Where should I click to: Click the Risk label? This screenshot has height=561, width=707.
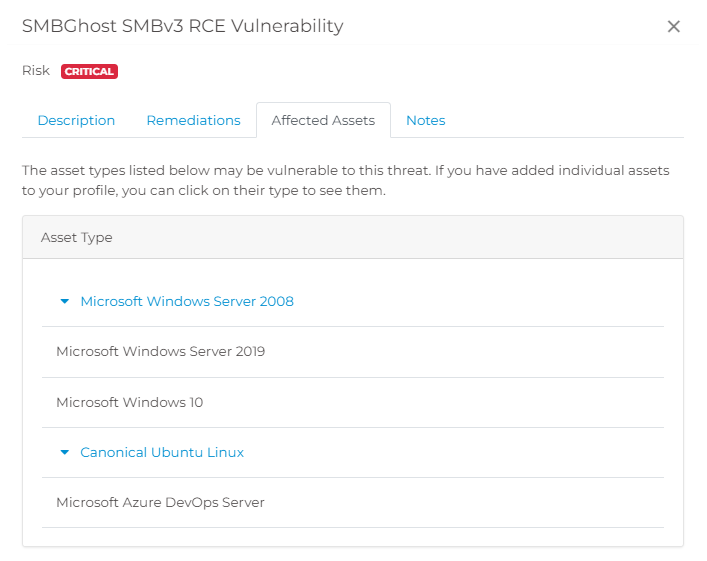tap(36, 71)
